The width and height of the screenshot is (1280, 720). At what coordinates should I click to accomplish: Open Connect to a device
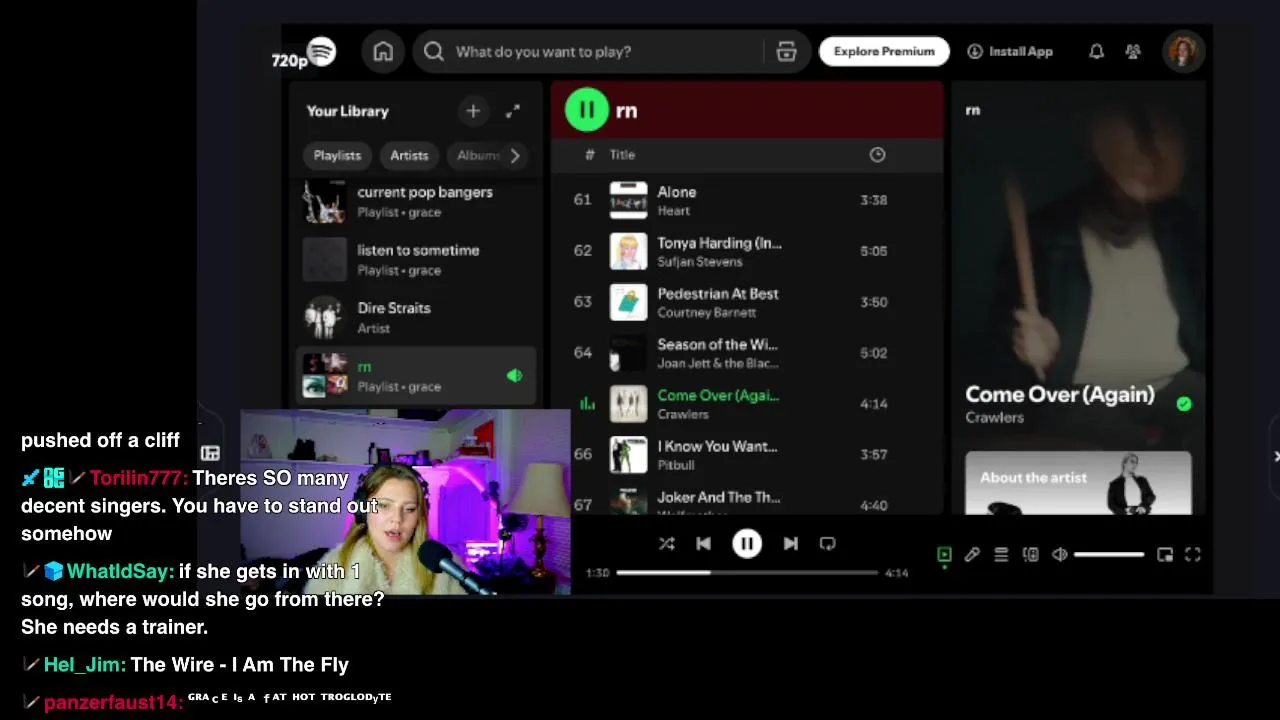pyautogui.click(x=1031, y=554)
